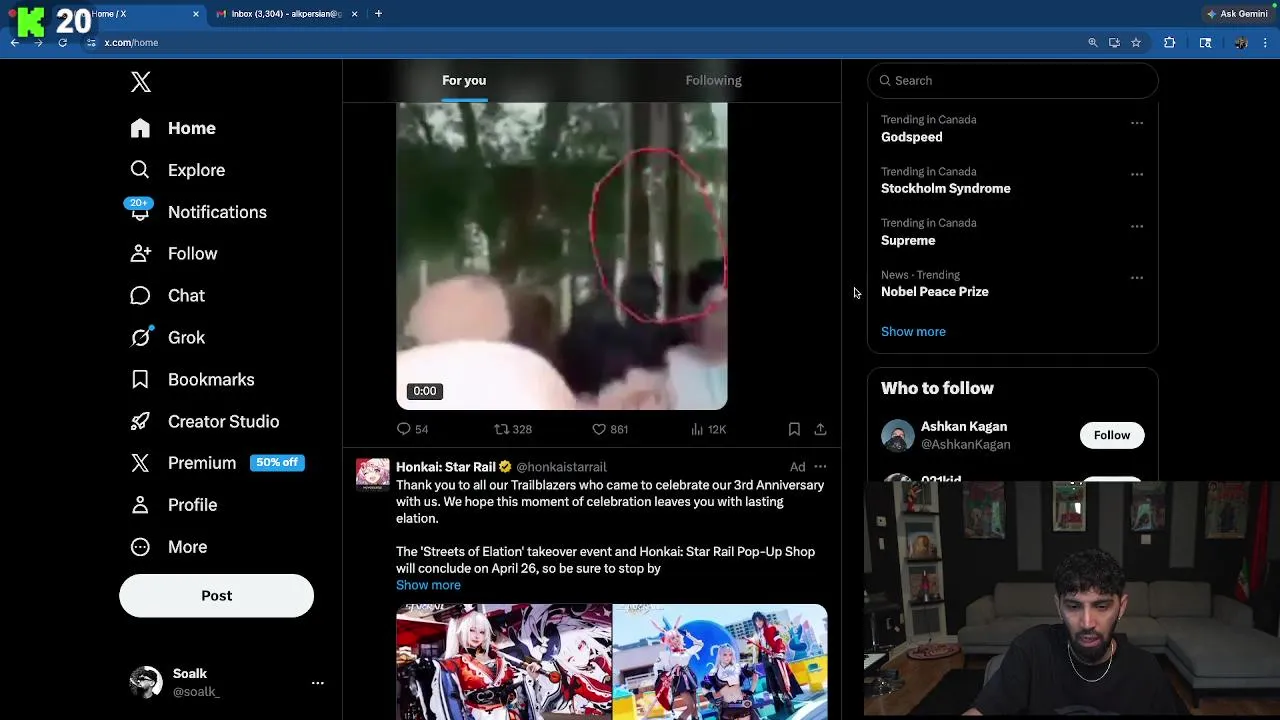Play the video in the post
The width and height of the screenshot is (1280, 720).
(x=561, y=256)
